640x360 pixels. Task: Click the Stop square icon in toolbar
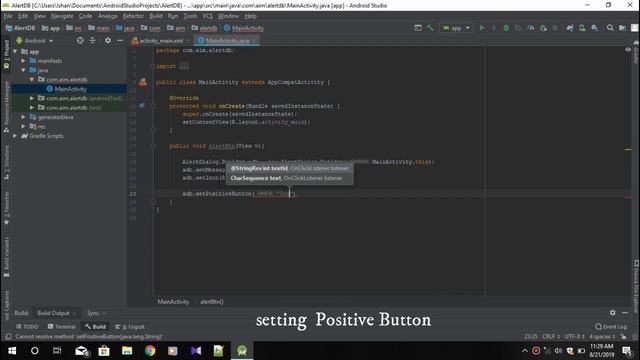click(x=555, y=28)
